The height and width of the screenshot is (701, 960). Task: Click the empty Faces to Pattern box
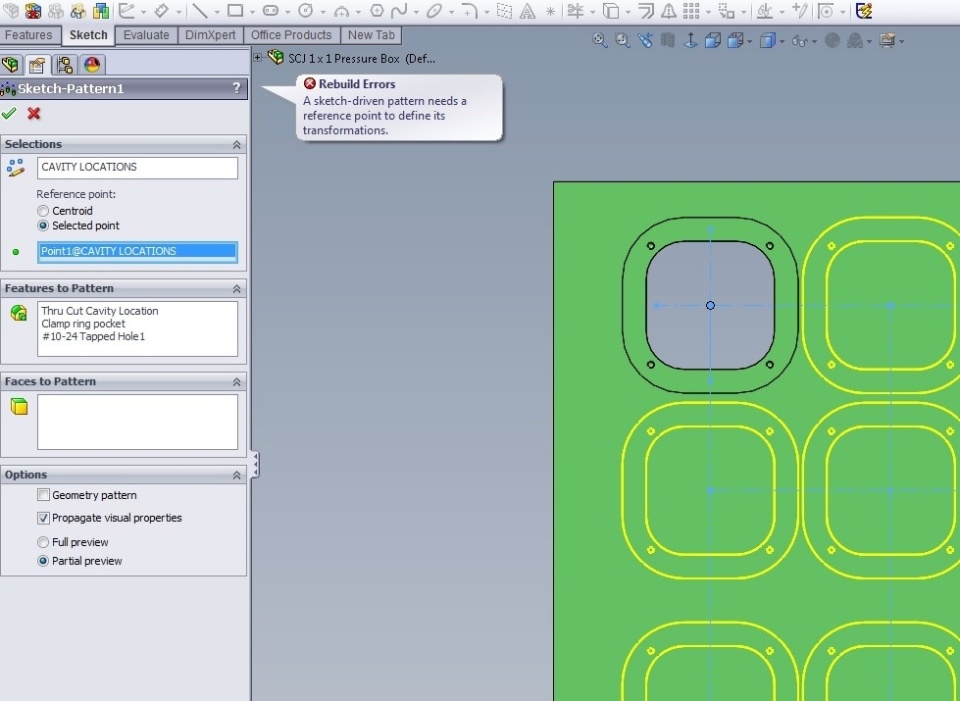[x=137, y=422]
